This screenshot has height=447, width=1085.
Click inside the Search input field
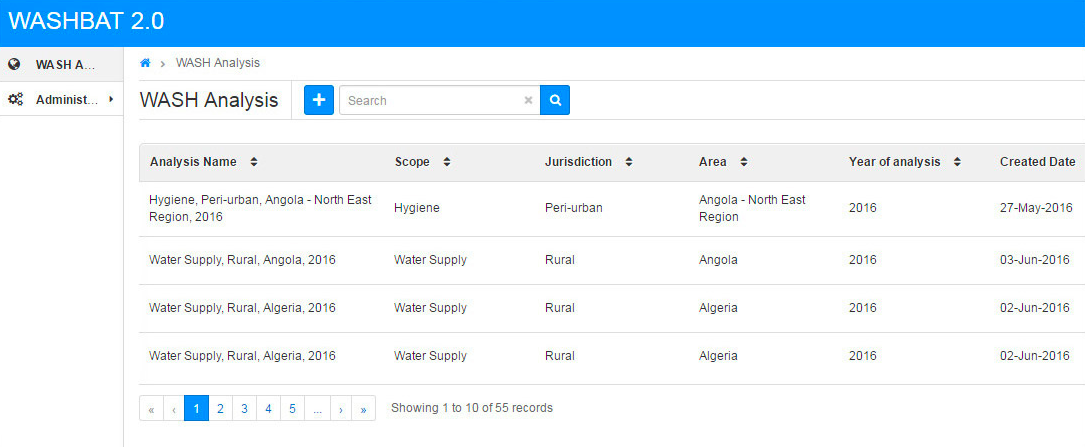point(430,100)
